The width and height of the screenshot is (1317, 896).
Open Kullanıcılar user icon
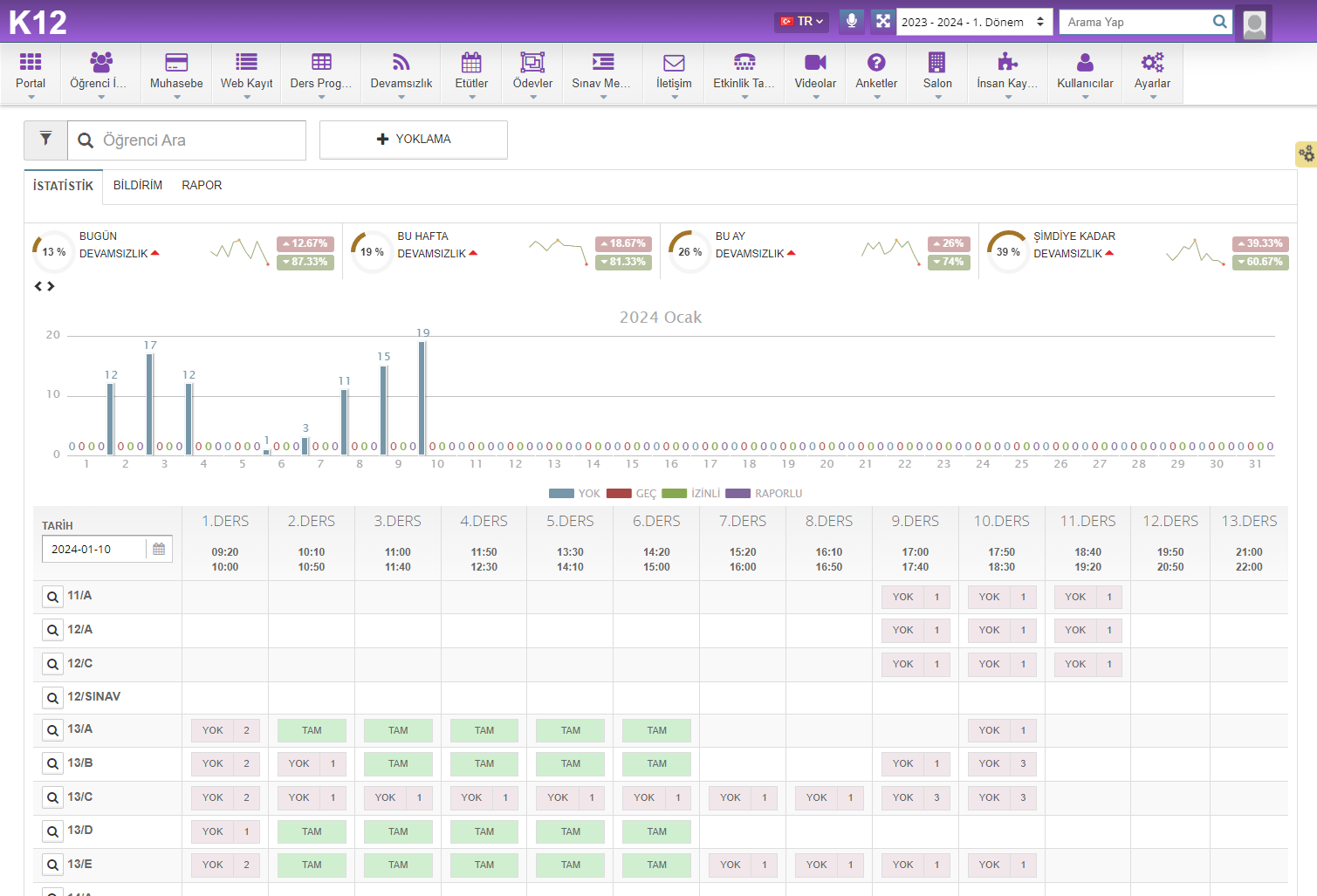(x=1085, y=61)
